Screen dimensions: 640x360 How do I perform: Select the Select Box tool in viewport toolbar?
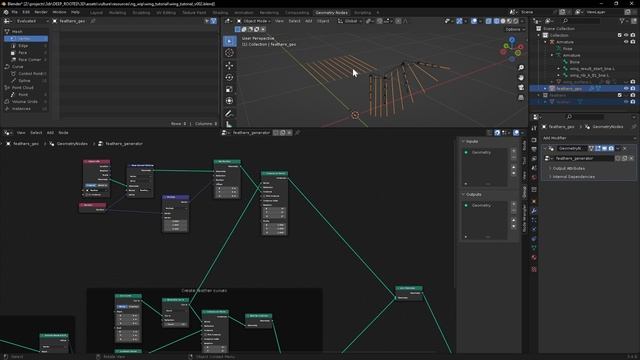click(x=229, y=41)
